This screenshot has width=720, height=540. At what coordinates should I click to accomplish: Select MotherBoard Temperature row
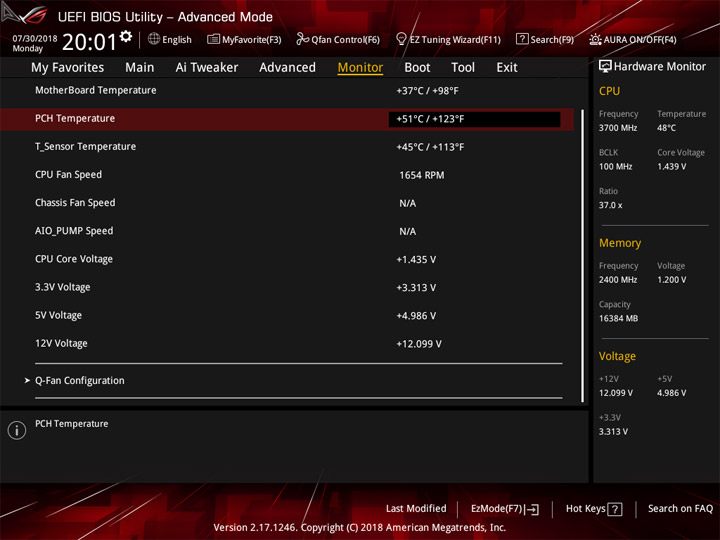coord(287,90)
